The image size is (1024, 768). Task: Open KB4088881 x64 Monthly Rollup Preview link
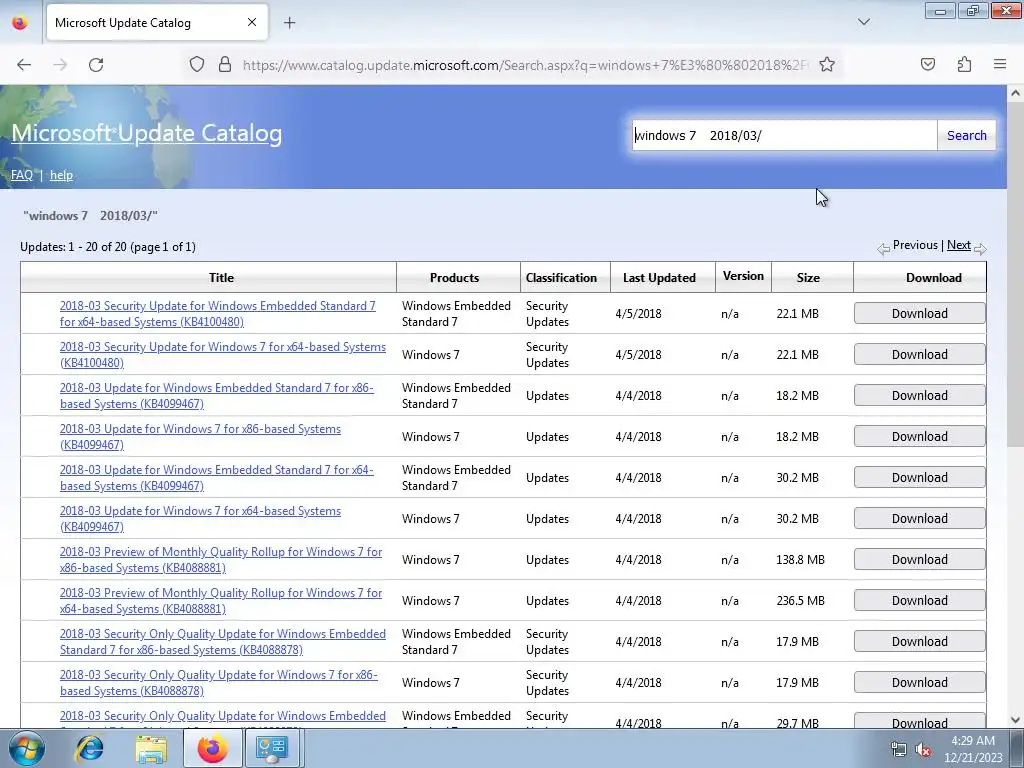221,601
